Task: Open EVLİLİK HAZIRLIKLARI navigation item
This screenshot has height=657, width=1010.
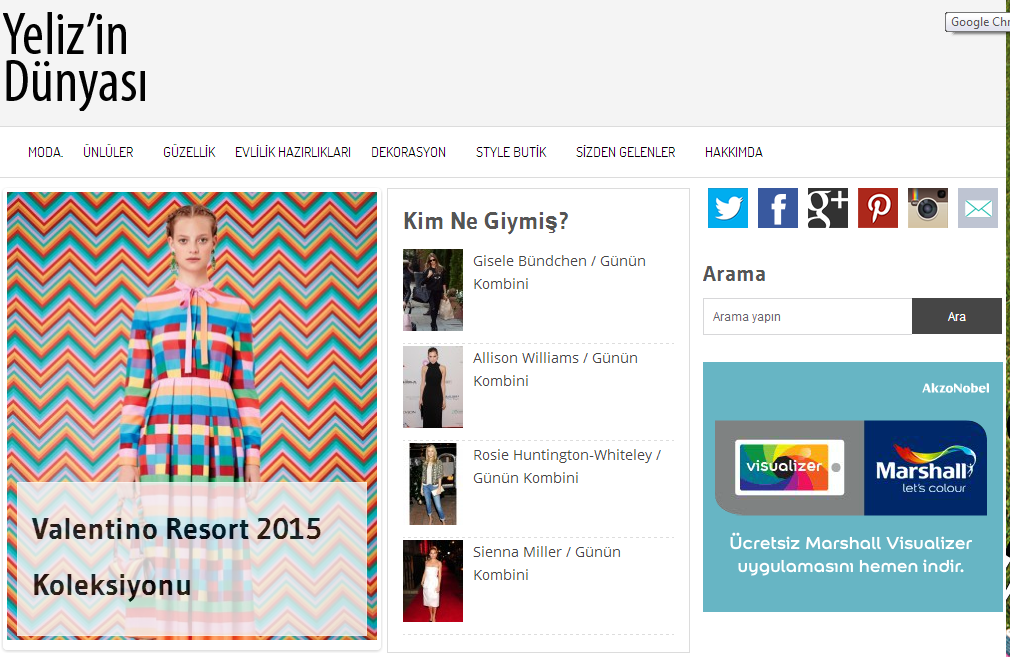Action: tap(293, 153)
